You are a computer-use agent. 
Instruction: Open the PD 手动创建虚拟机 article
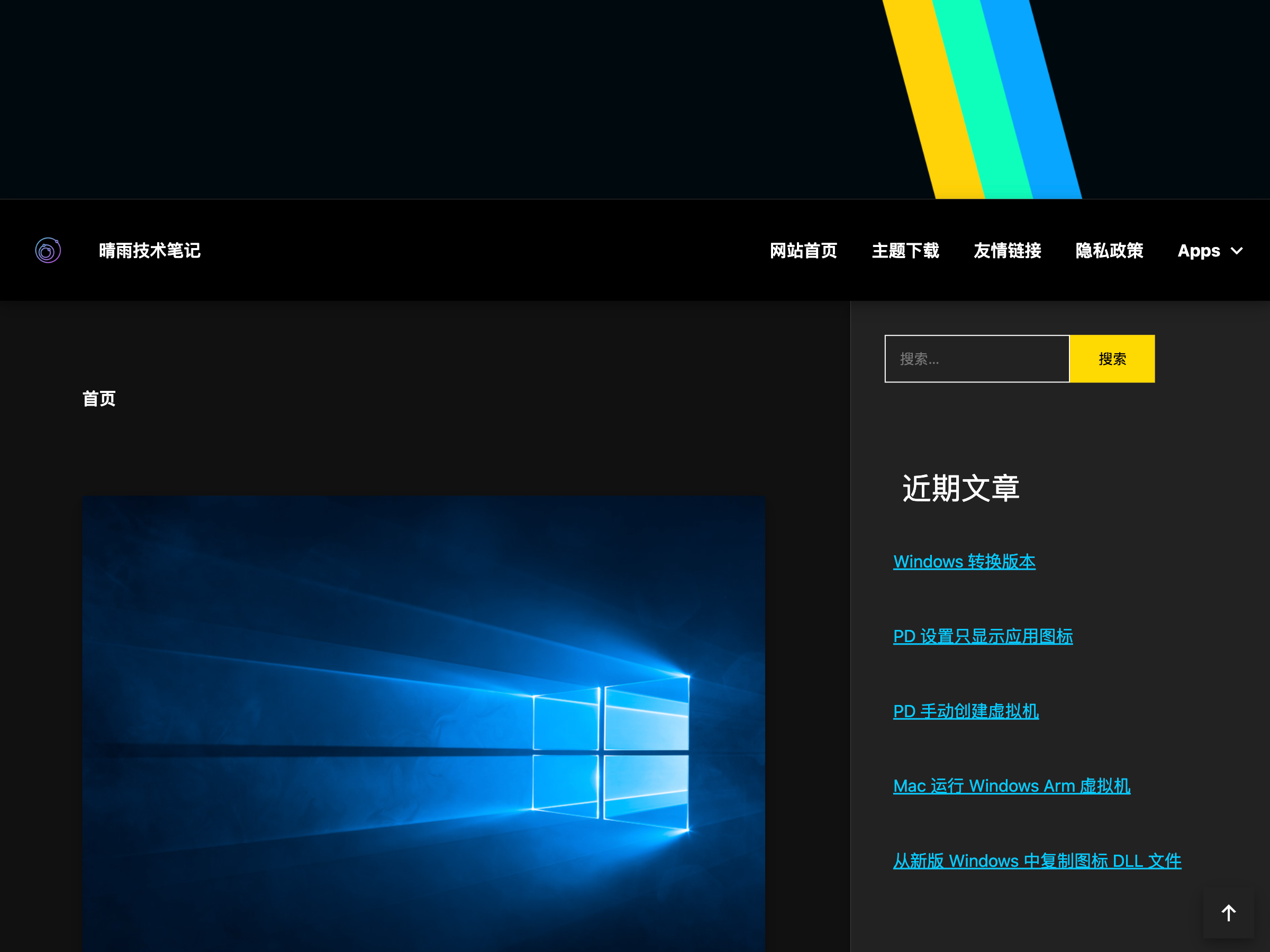966,711
